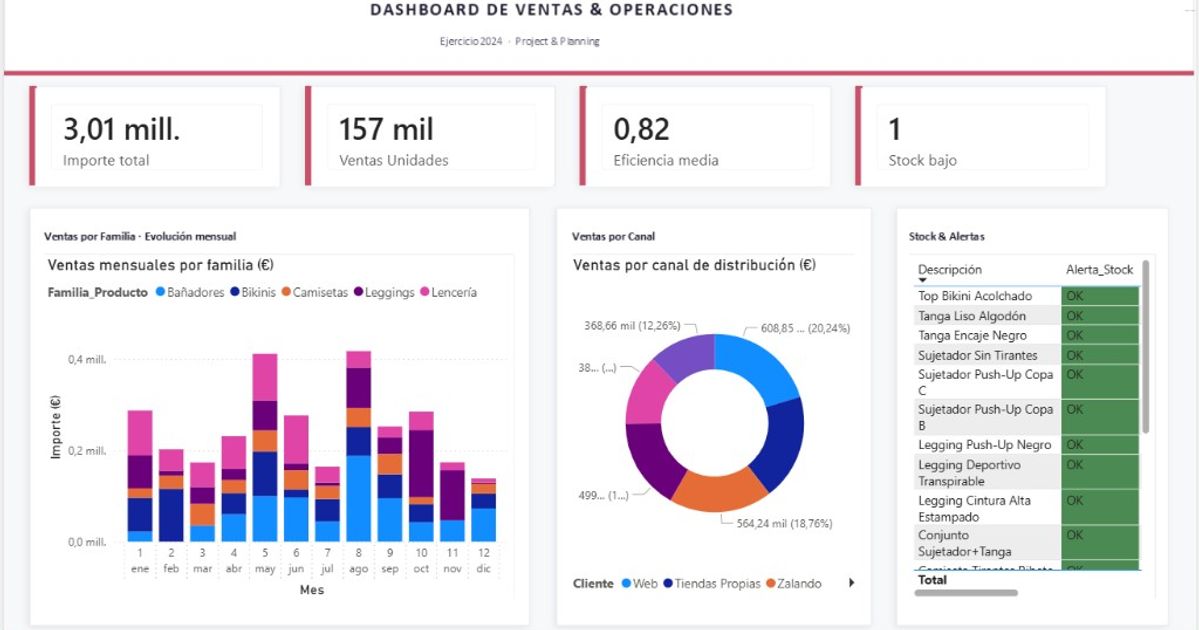The image size is (1199, 630).
Task: Click the Ejercicio 2024 subtitle text
Action: [471, 41]
